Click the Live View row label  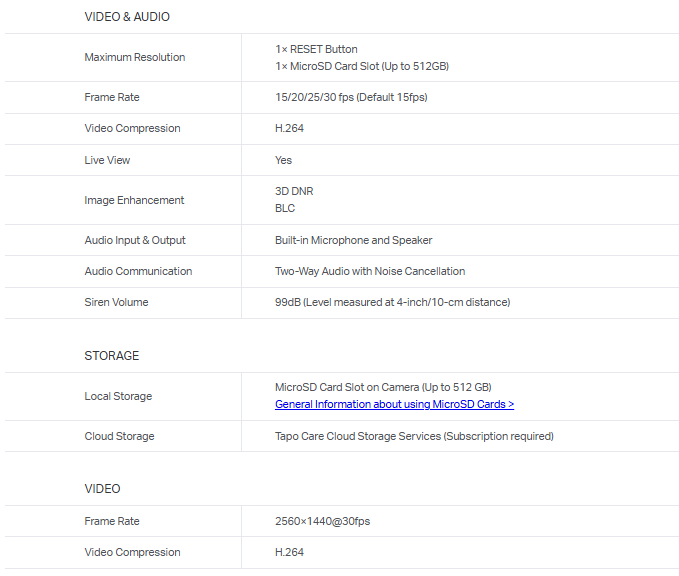pos(107,160)
